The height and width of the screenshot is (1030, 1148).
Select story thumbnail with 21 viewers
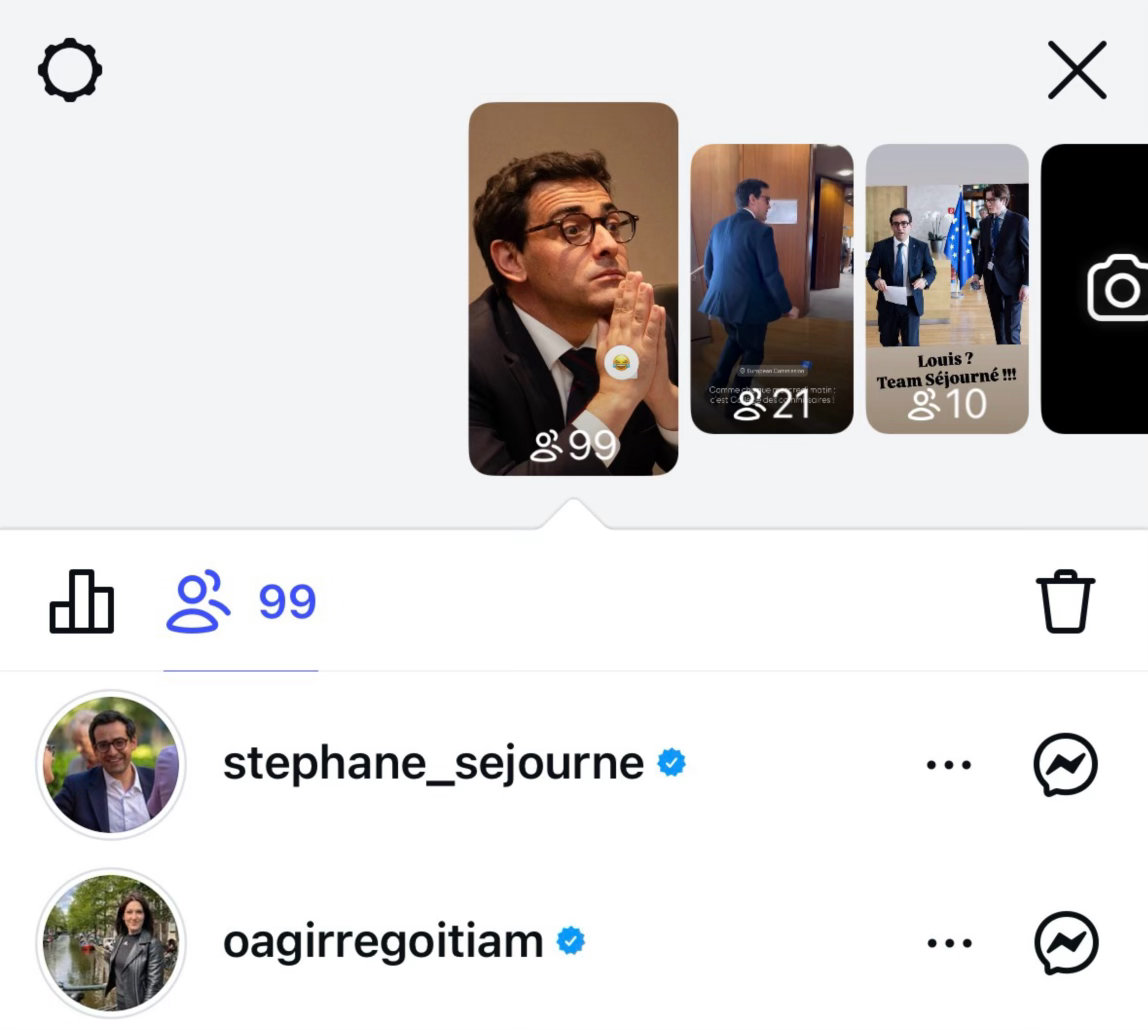pyautogui.click(x=772, y=288)
